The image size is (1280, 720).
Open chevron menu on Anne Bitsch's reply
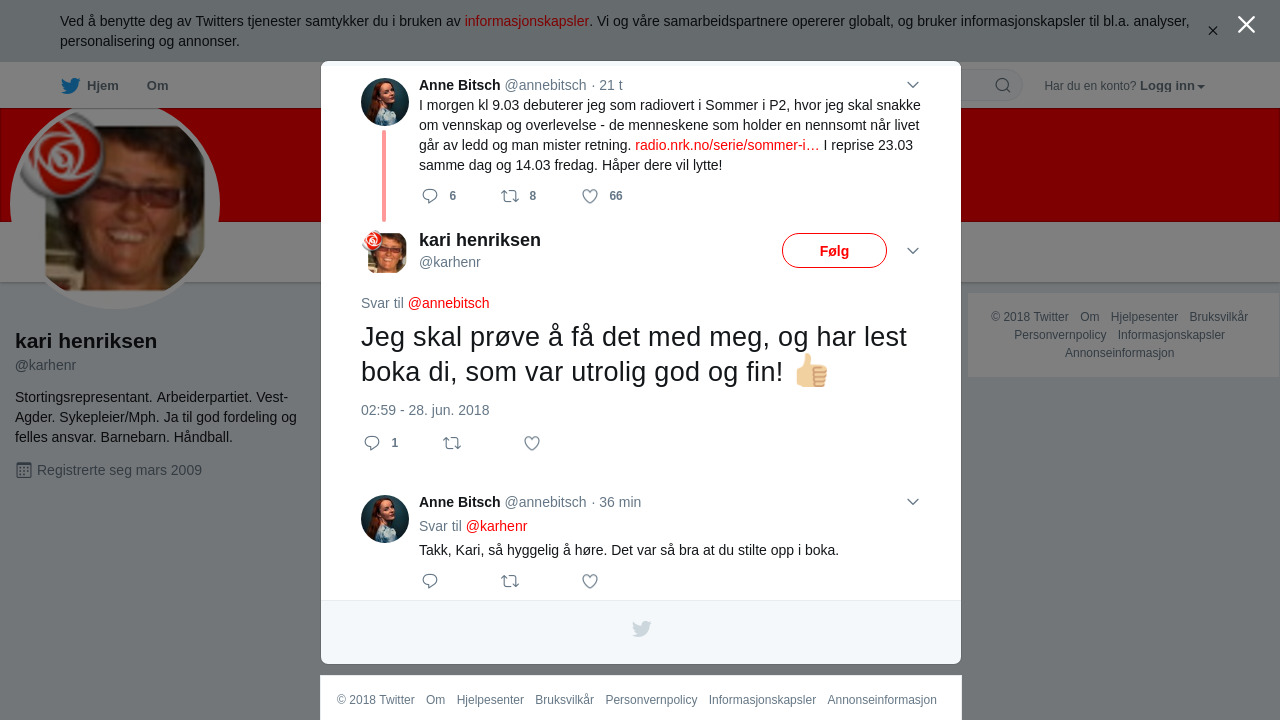click(x=913, y=502)
